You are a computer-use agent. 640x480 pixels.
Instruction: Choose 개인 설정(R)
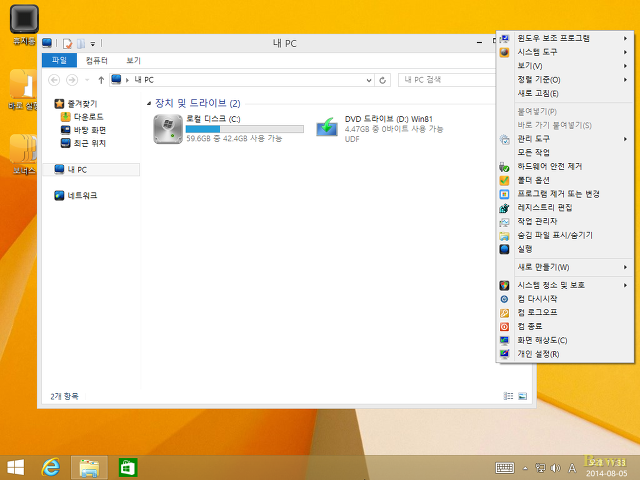(565, 354)
